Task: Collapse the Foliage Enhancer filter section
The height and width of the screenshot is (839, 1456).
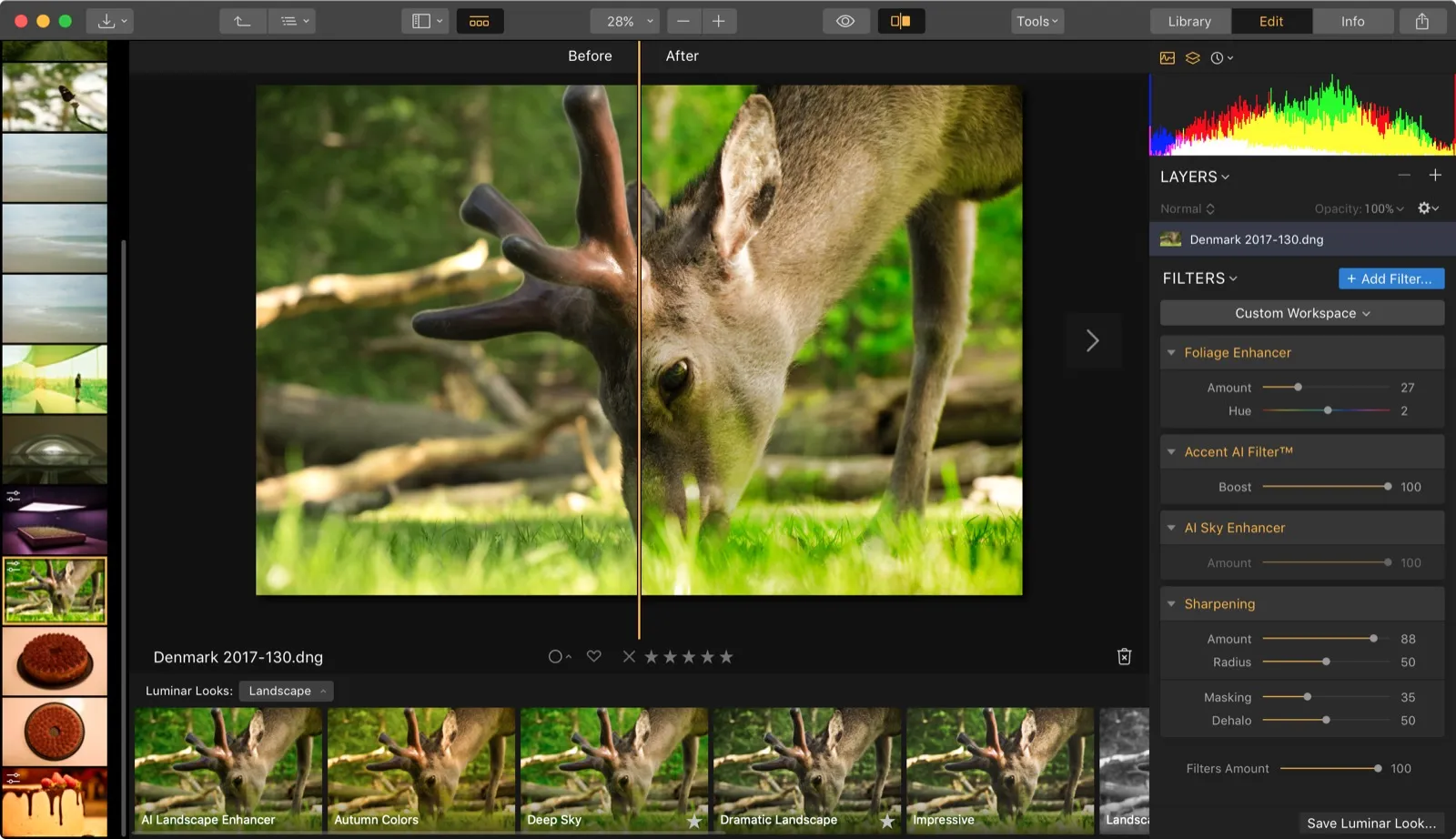Action: 1171,353
